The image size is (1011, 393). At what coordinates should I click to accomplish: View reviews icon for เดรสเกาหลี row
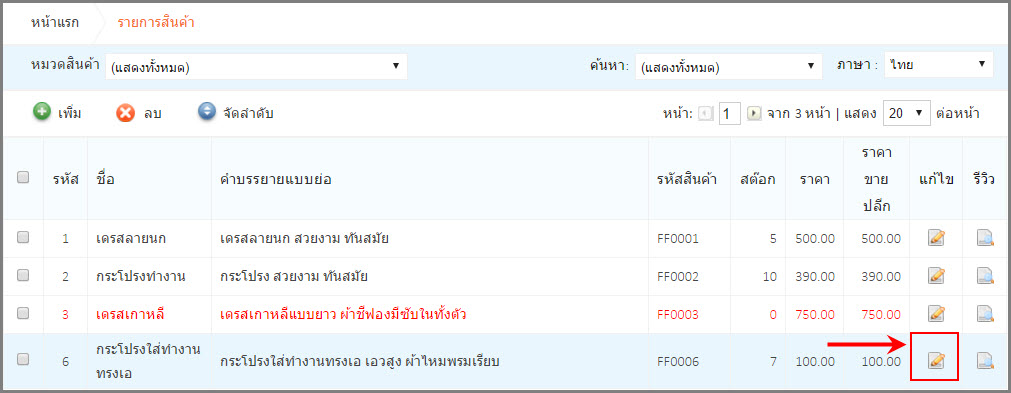click(x=985, y=314)
